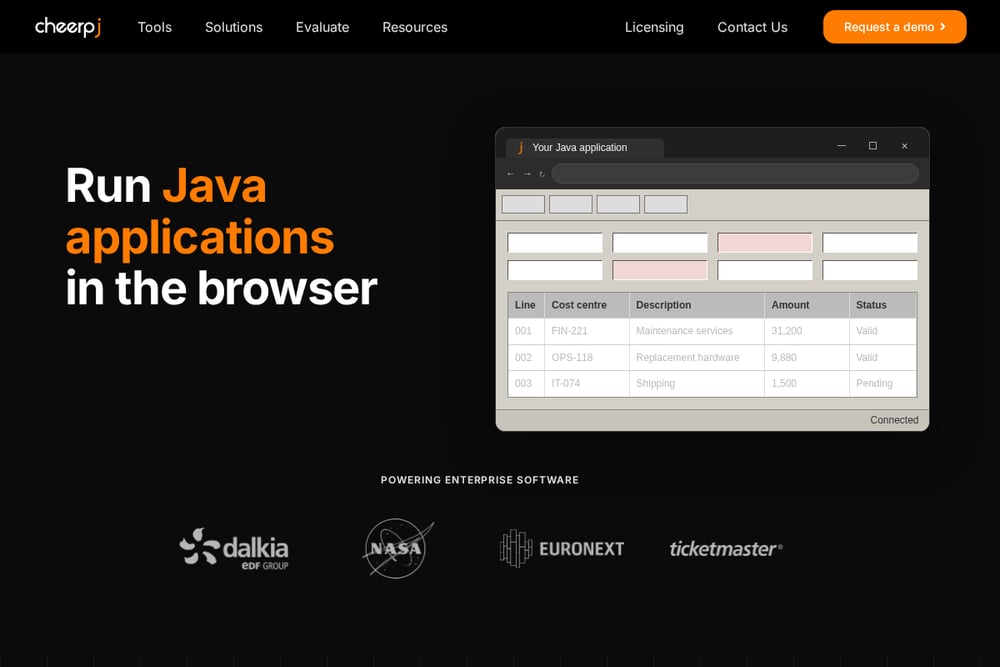Image resolution: width=1000 pixels, height=667 pixels.
Task: Click the Request a demo button
Action: click(x=894, y=27)
